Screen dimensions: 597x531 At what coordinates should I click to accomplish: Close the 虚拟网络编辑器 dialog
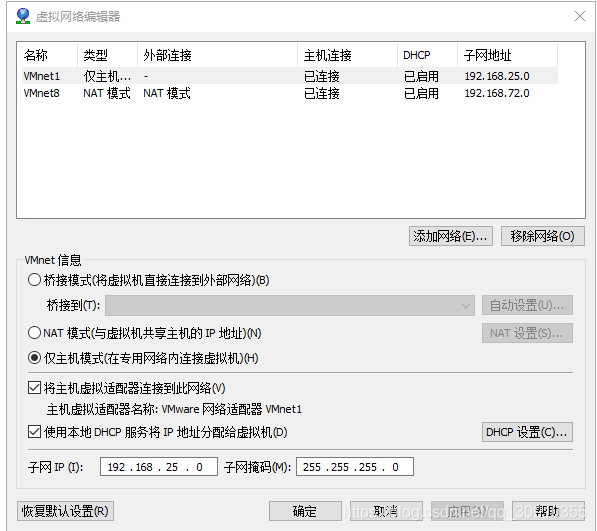(x=580, y=16)
